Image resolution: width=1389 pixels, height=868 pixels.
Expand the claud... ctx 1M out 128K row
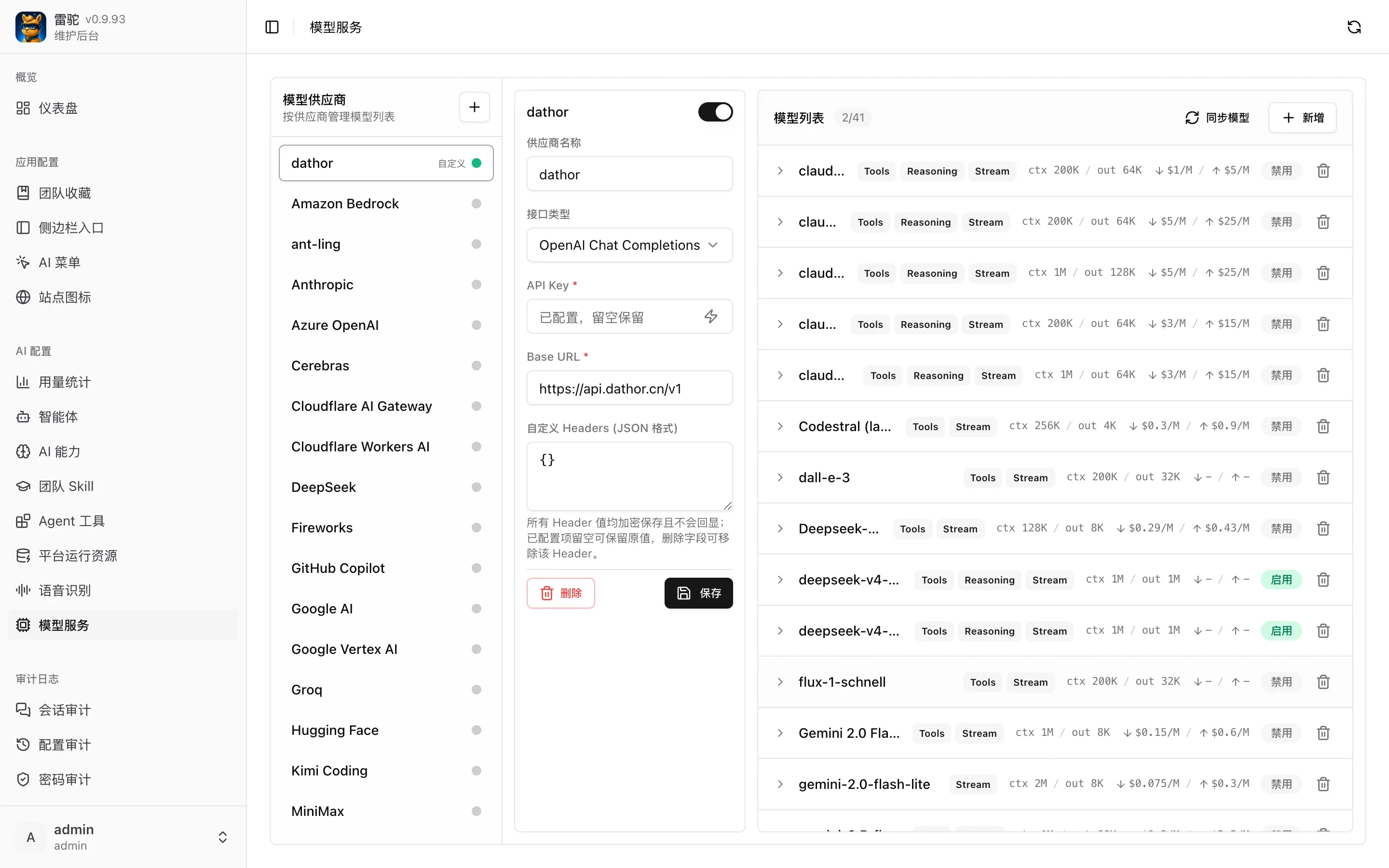coord(780,273)
